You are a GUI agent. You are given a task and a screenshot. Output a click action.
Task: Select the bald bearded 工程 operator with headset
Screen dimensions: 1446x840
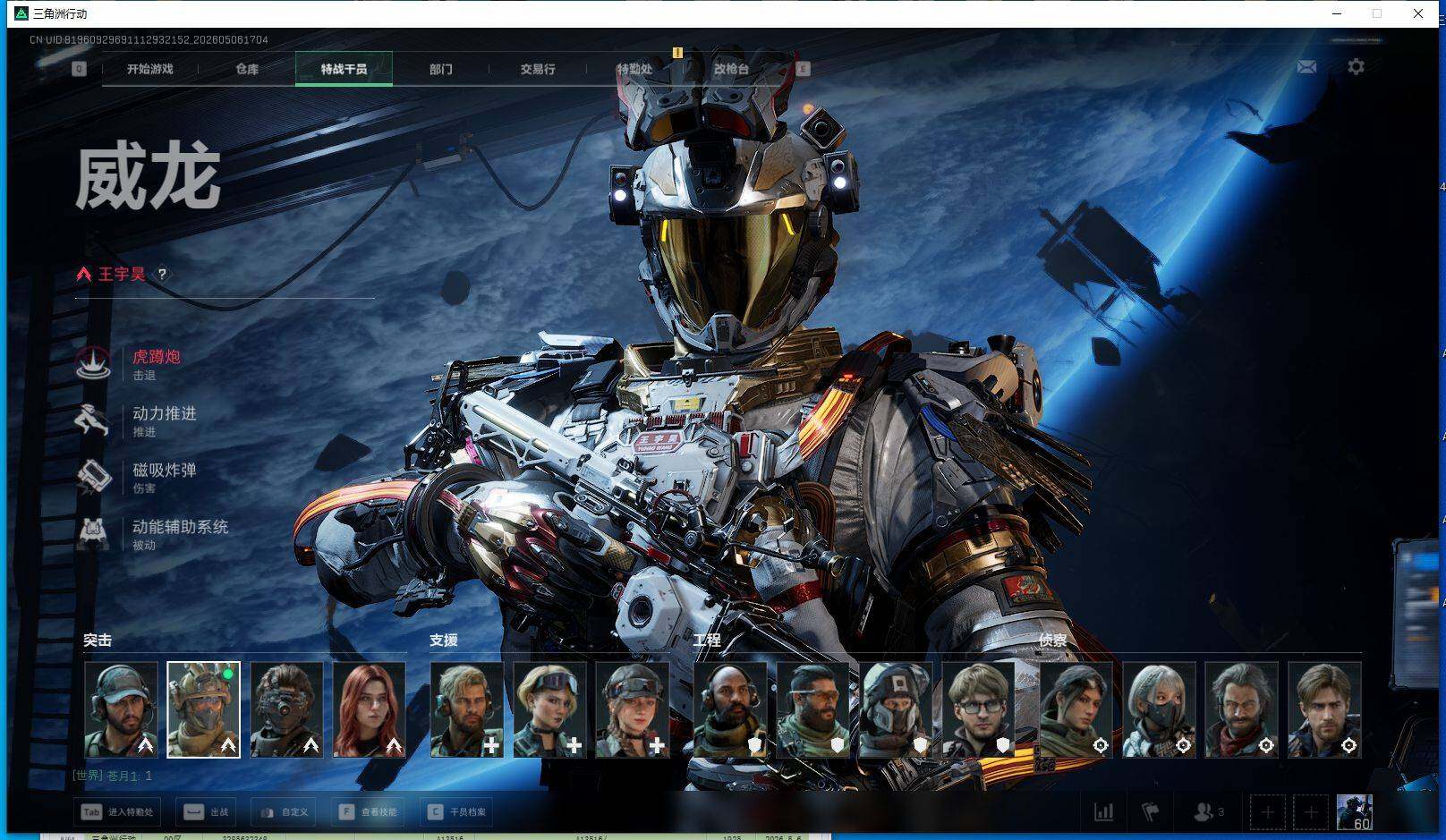click(x=730, y=709)
